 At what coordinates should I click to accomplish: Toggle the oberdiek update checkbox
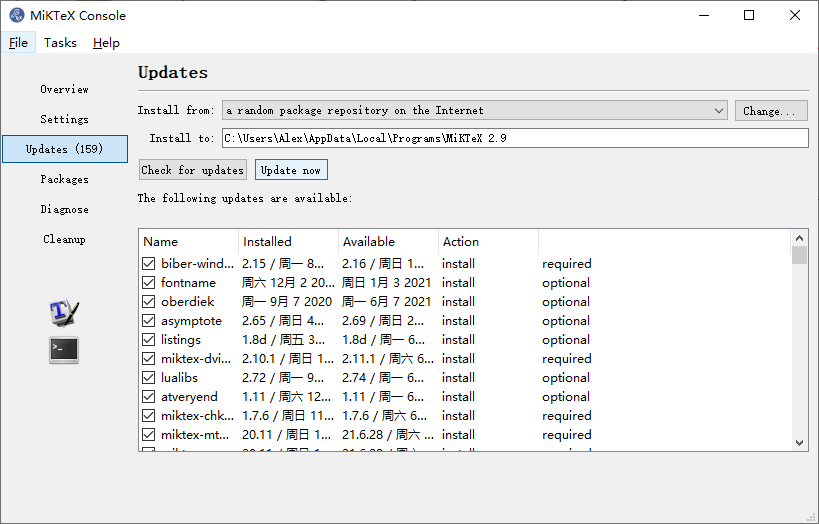148,302
